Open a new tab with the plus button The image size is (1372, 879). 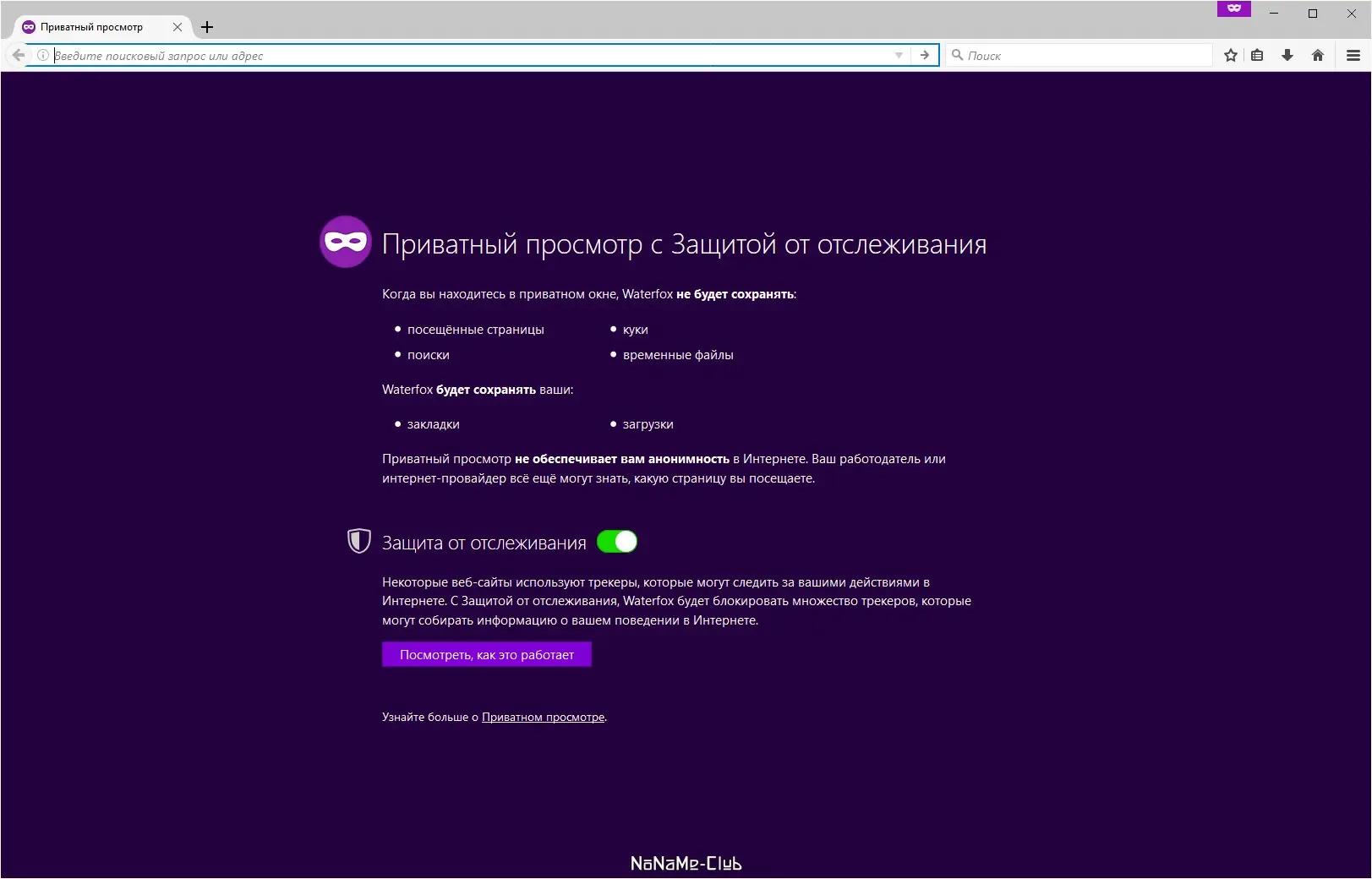click(x=207, y=27)
